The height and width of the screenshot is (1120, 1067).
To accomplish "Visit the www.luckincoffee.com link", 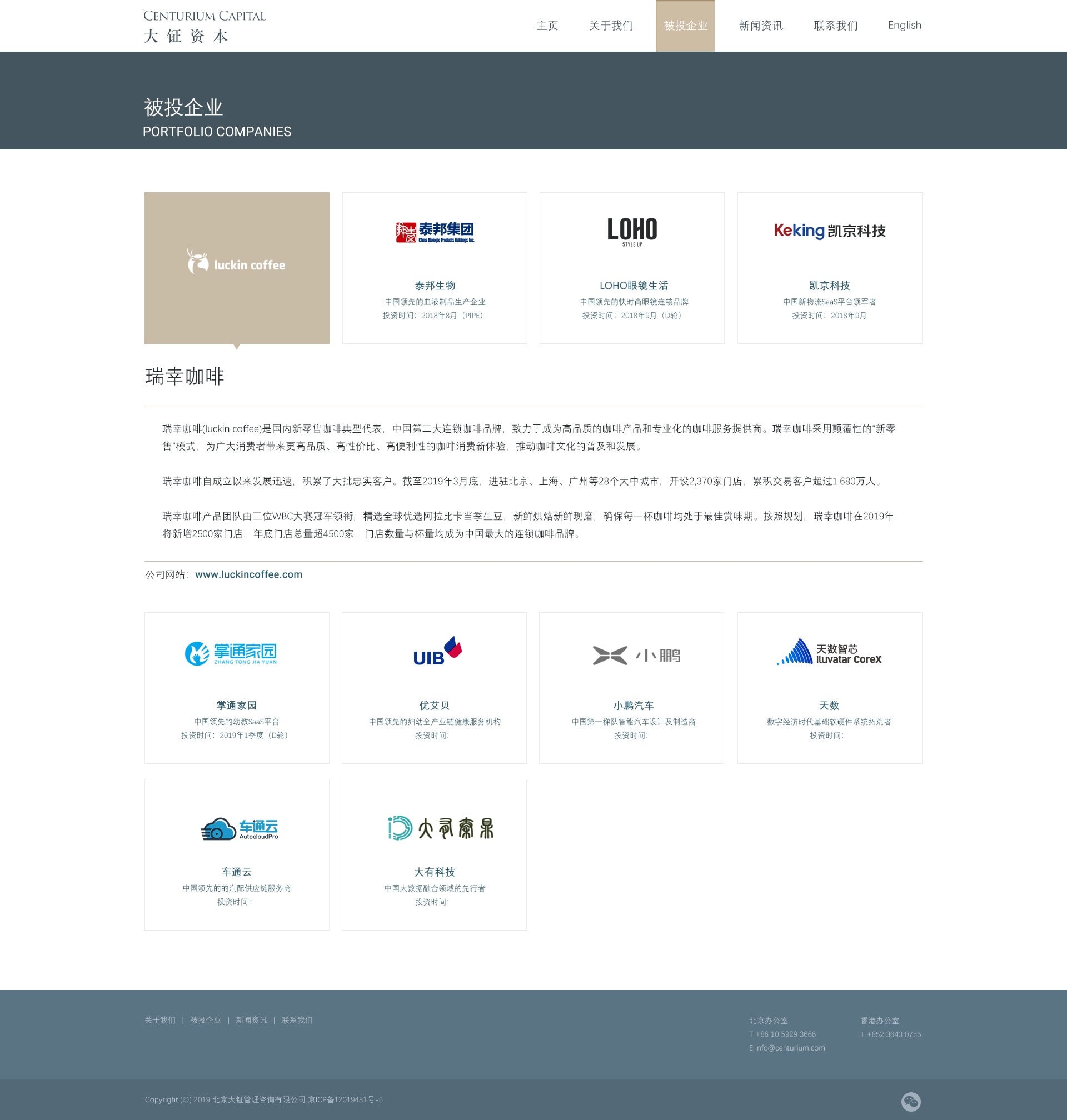I will click(248, 574).
